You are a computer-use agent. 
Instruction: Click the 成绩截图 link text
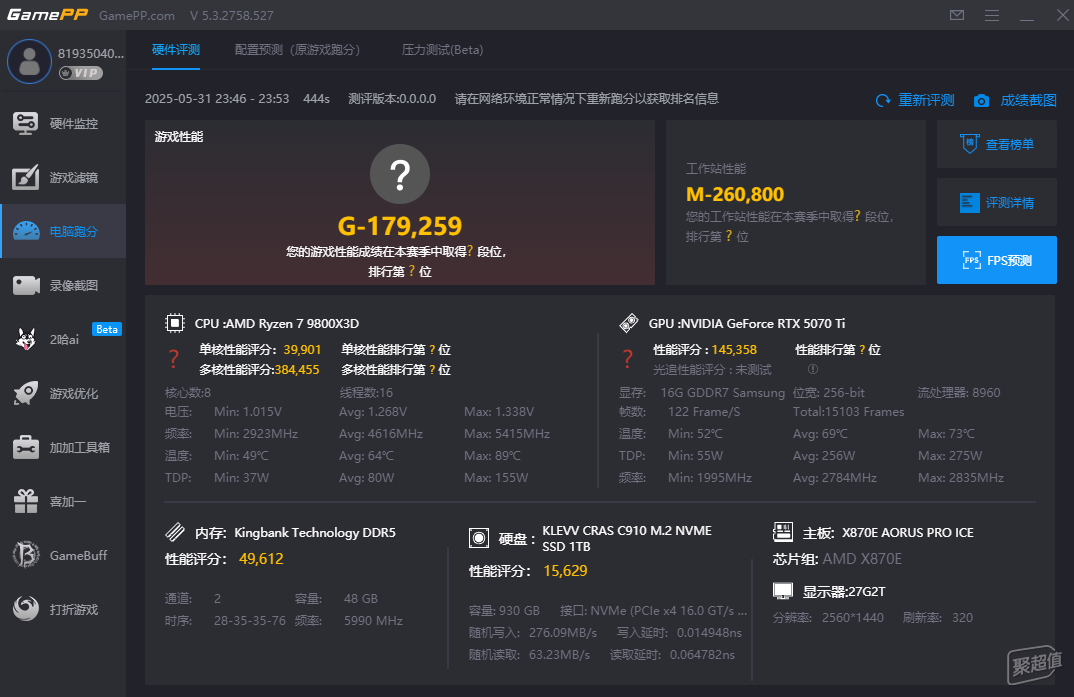1028,101
